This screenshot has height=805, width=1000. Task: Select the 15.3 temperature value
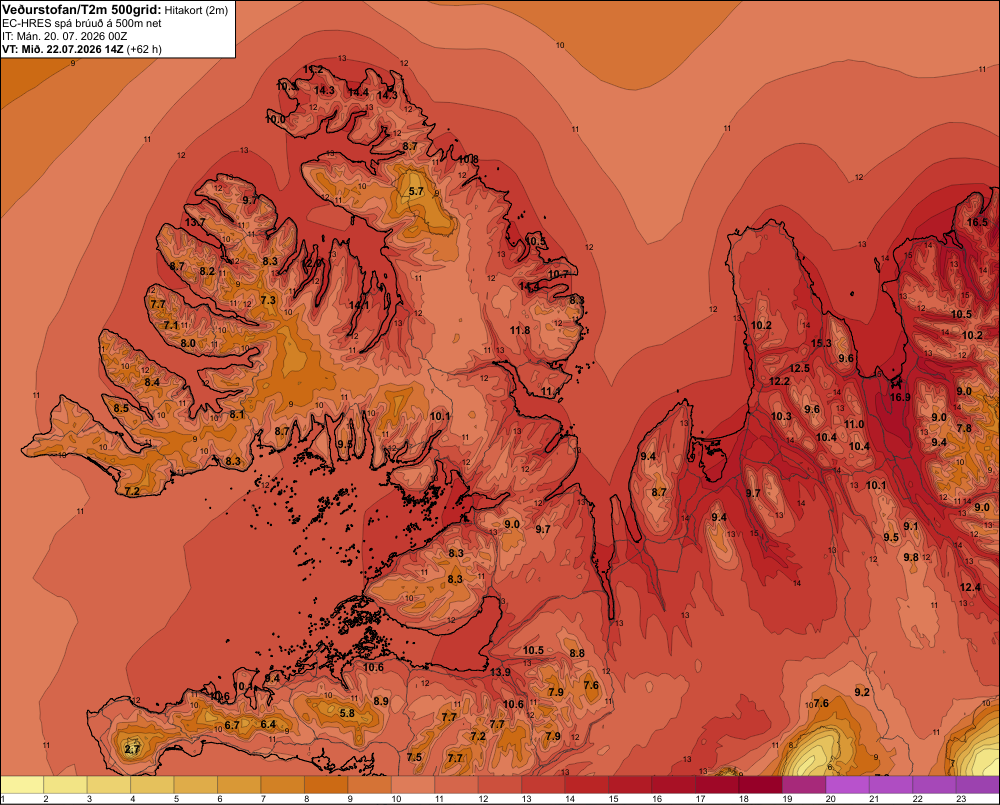coord(821,343)
